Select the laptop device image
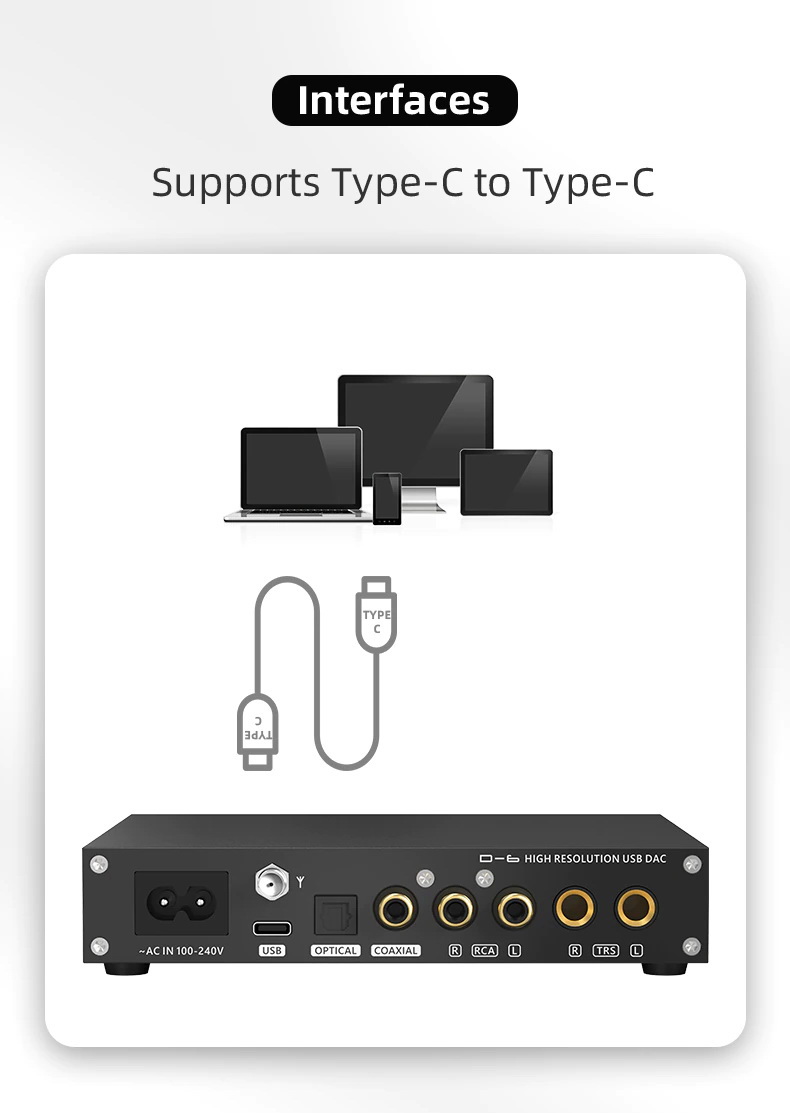This screenshot has height=1113, width=790. coord(298,473)
